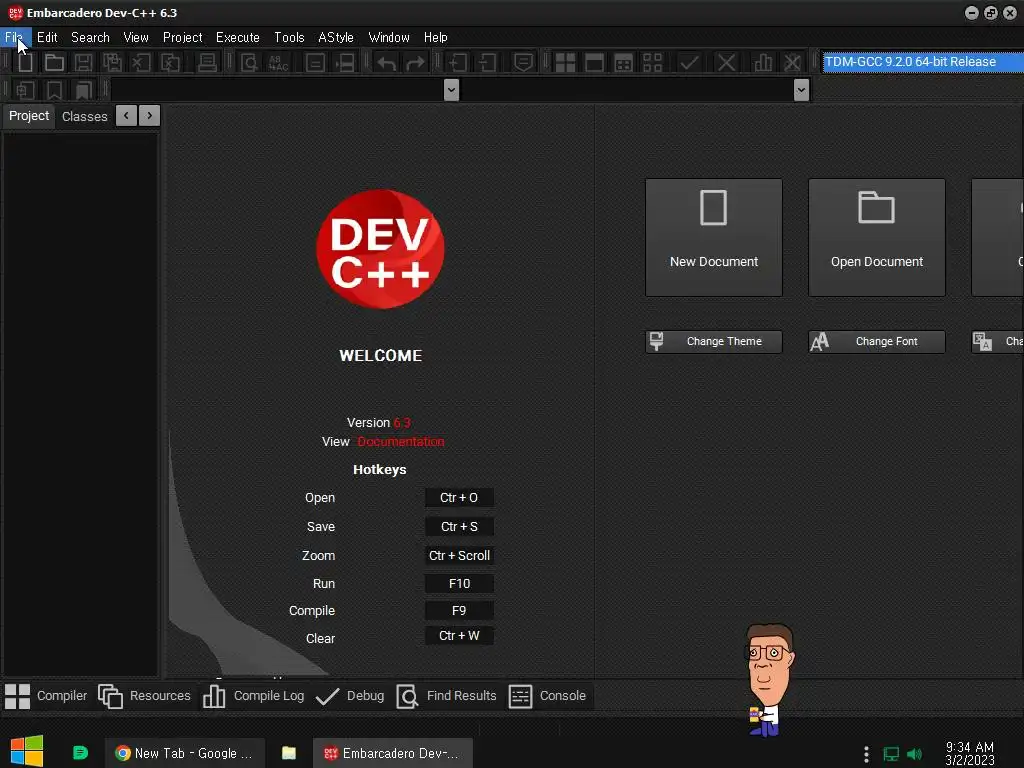The image size is (1024, 768).
Task: Click the Rebuild All grid toolbar icon
Action: [652, 63]
